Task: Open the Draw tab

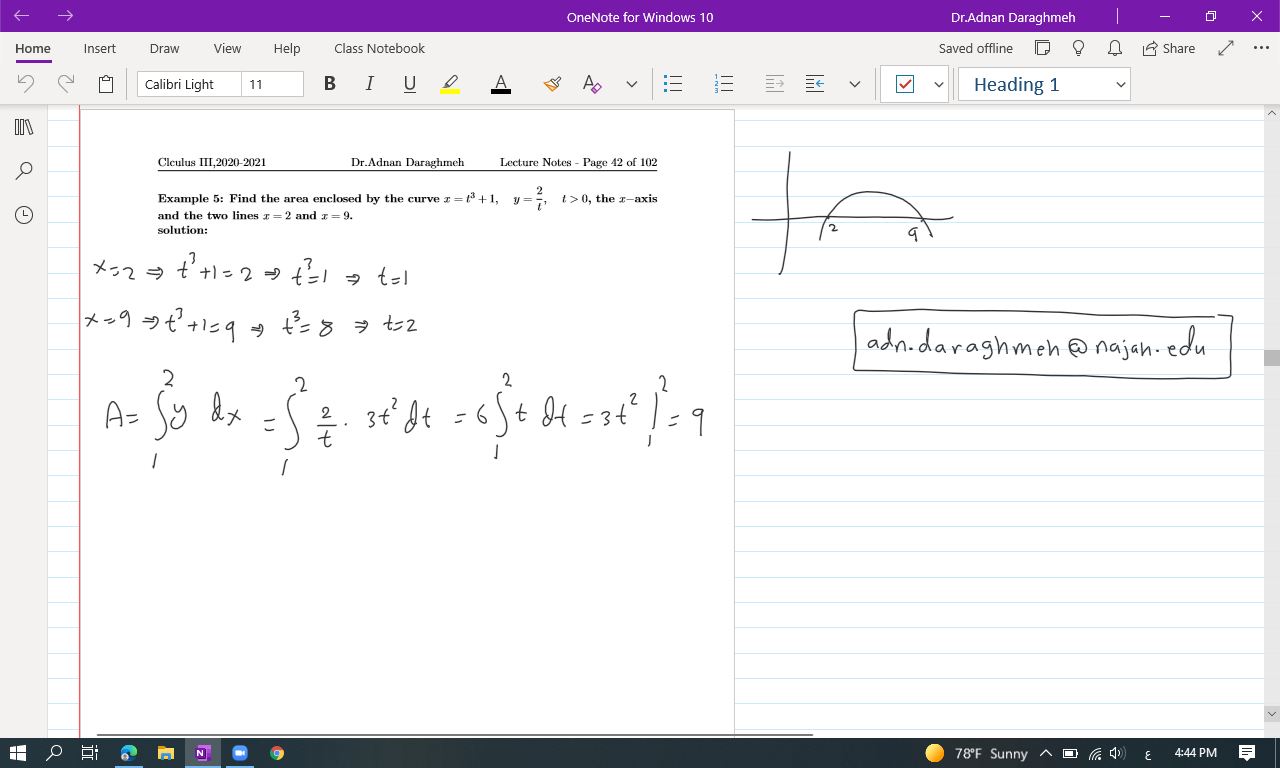Action: pos(164,48)
